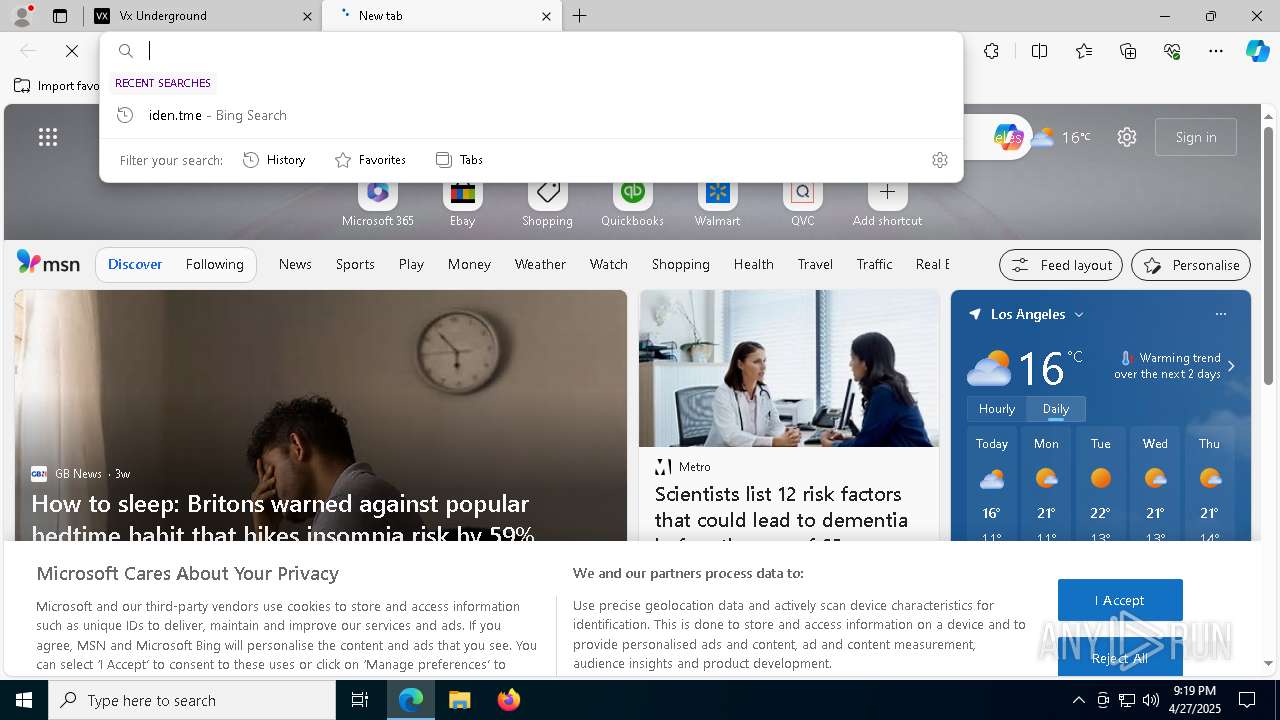Open the Windows Start menu
Image resolution: width=1280 pixels, height=720 pixels.
coord(24,700)
